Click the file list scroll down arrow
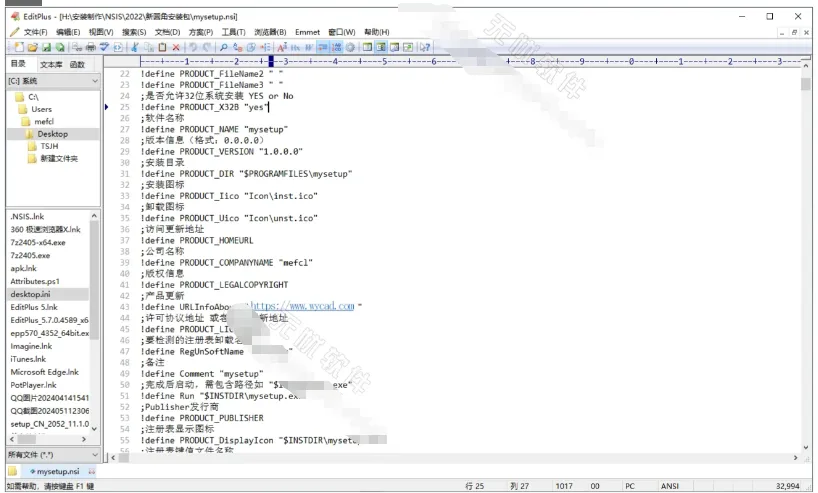818x493 pixels. coord(94,429)
